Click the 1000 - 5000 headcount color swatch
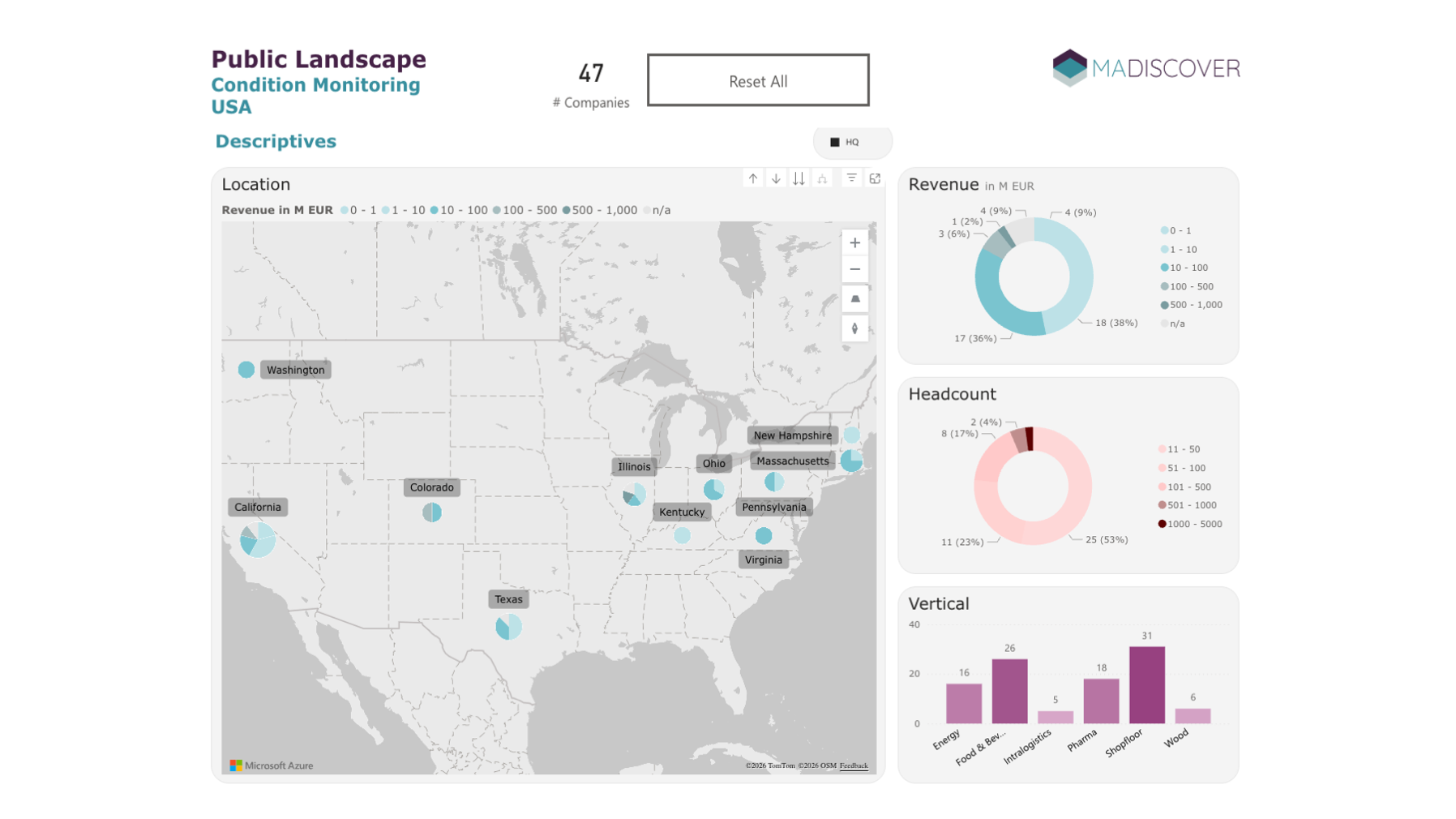This screenshot has height=819, width=1456. tap(1162, 524)
